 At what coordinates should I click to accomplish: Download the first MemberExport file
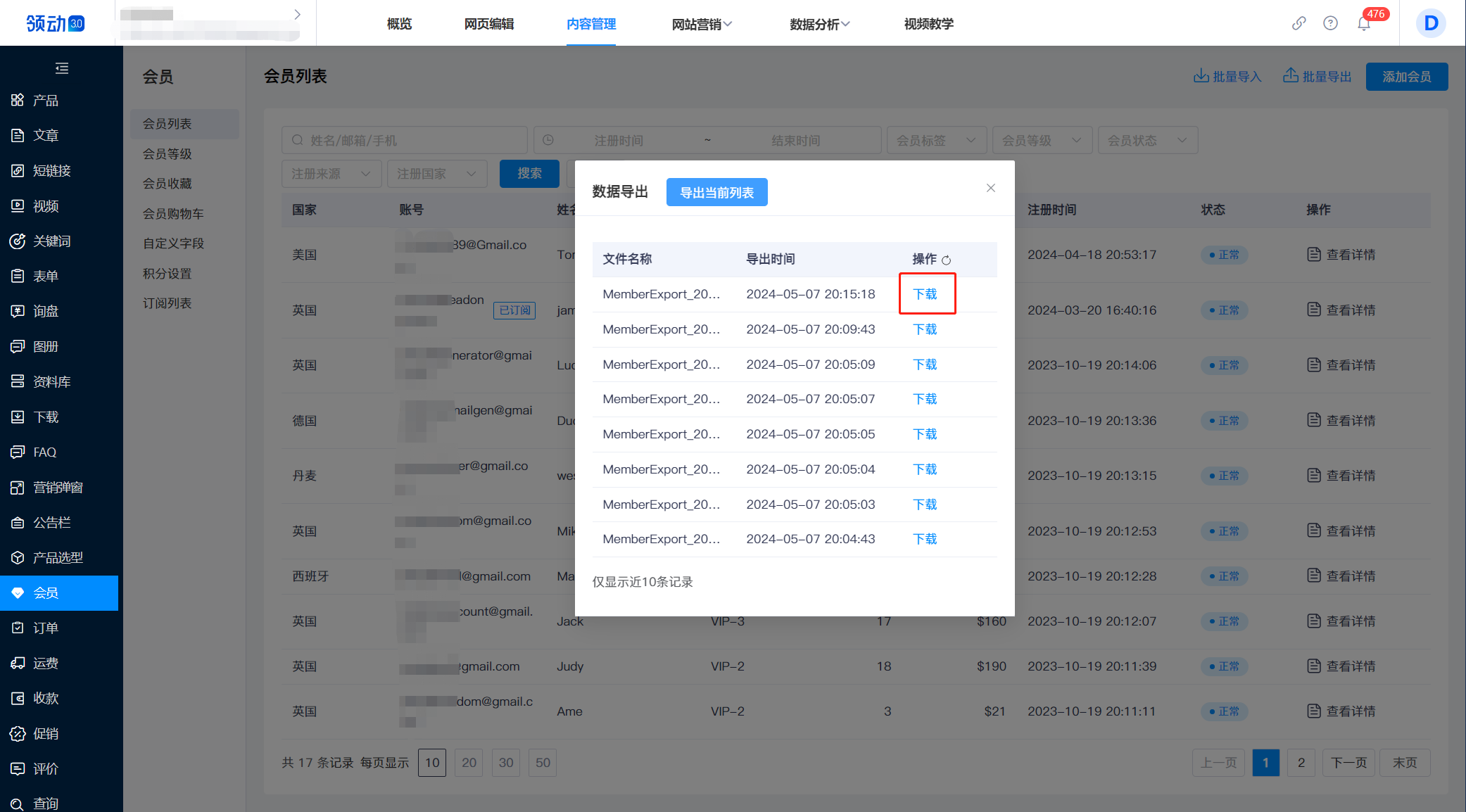tap(925, 294)
